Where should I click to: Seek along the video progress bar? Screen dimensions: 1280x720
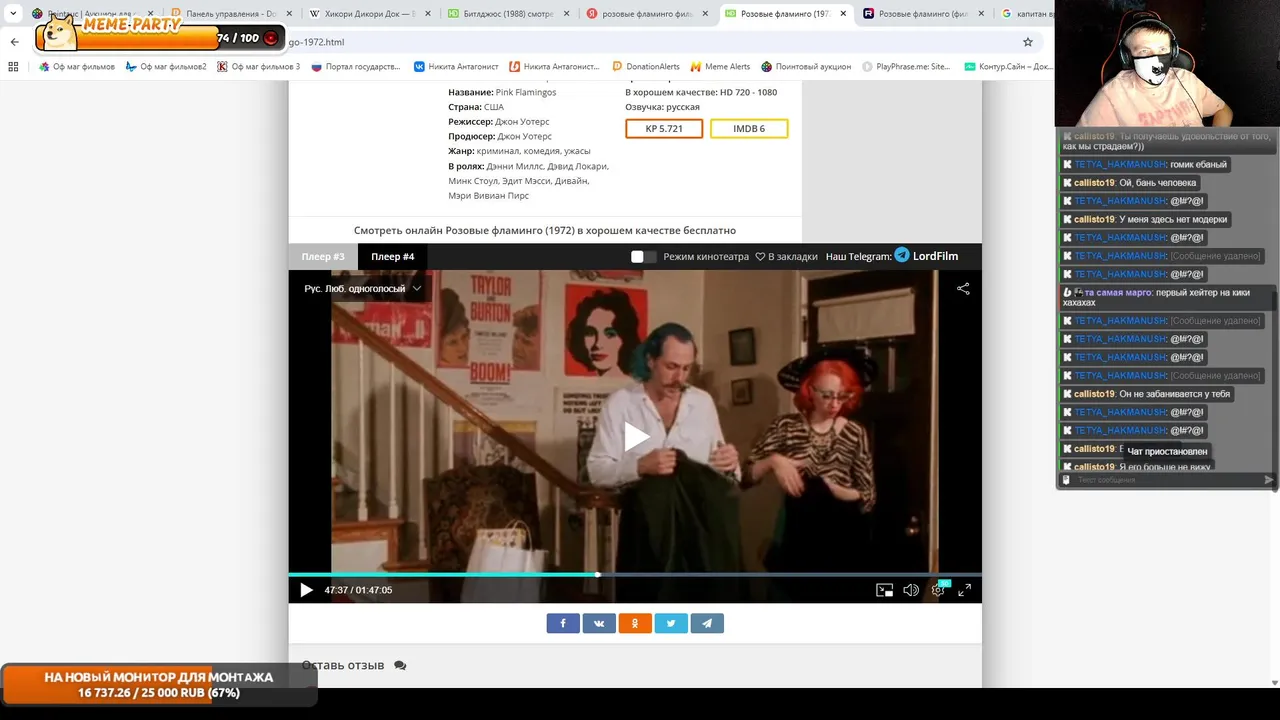click(635, 574)
